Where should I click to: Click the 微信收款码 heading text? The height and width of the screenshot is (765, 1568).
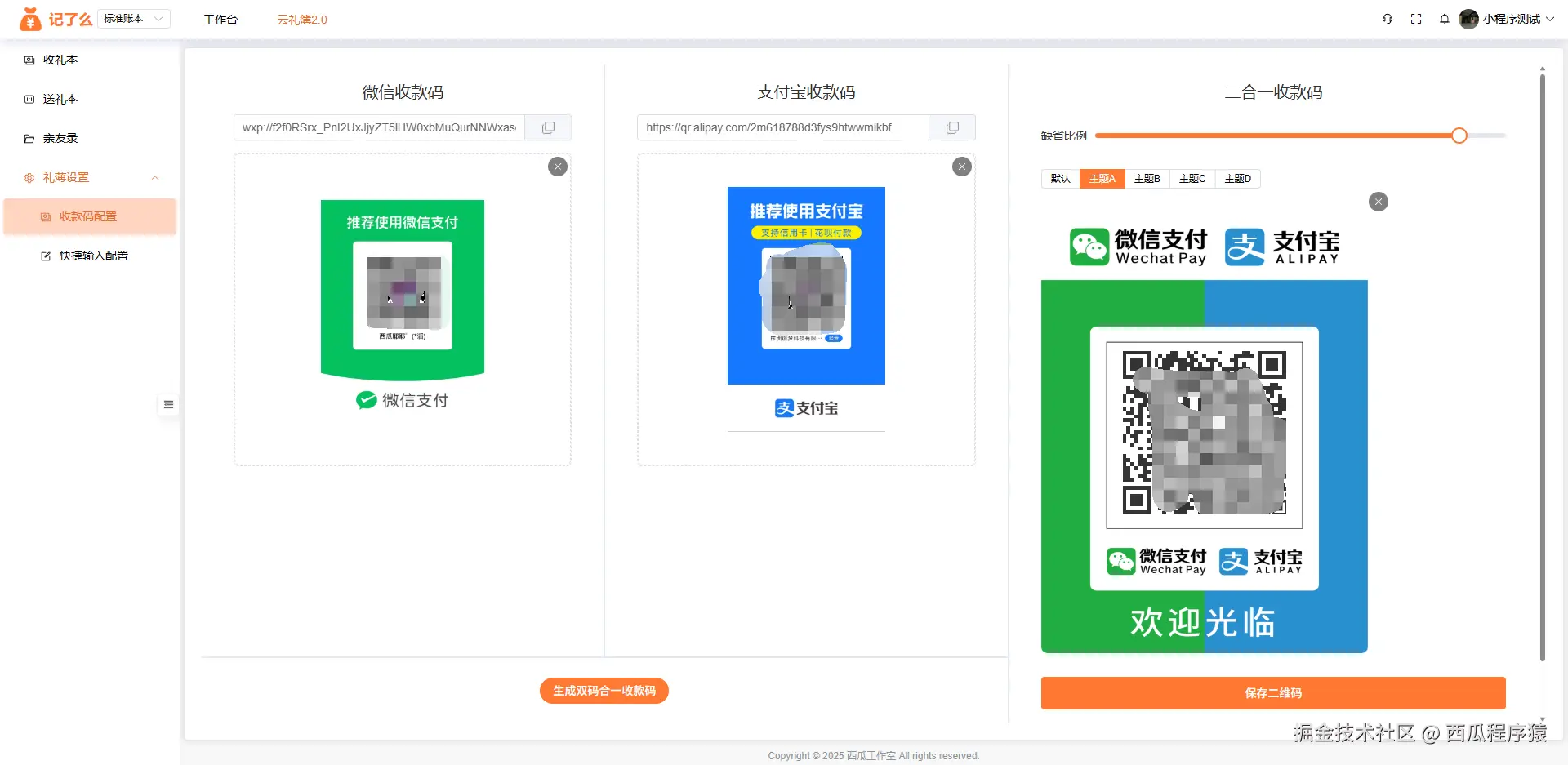pyautogui.click(x=403, y=92)
